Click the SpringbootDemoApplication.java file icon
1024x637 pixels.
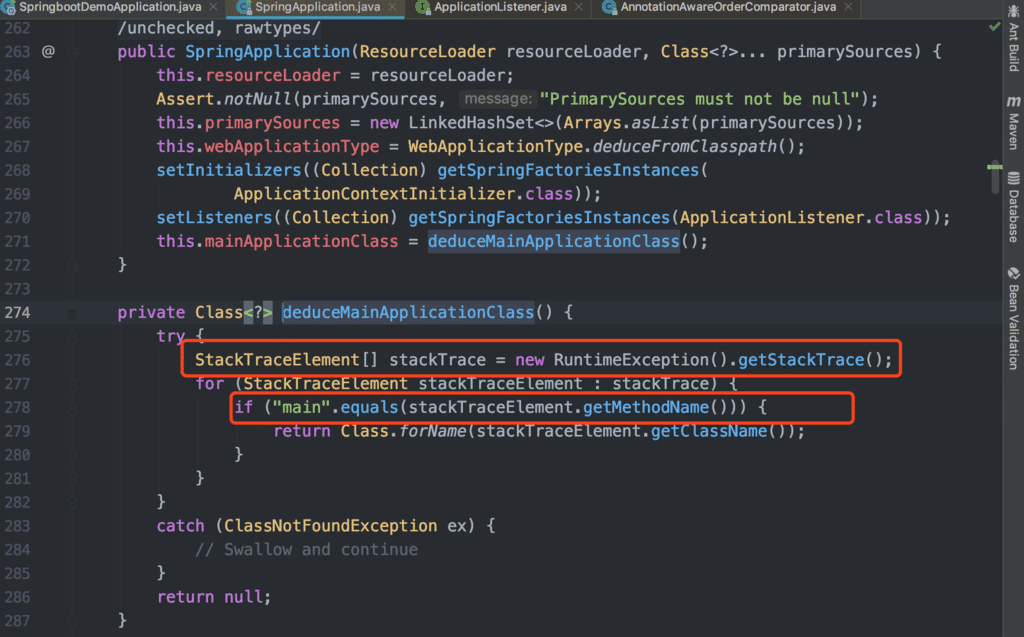pyautogui.click(x=8, y=7)
